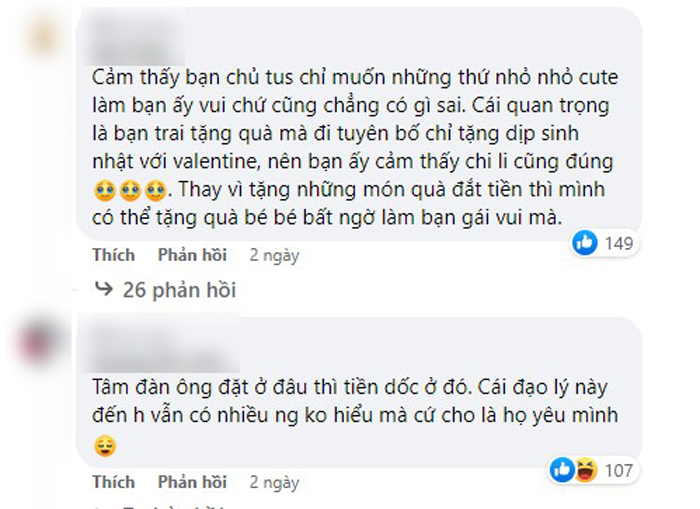Toggle "Thích" on the first comment
The image size is (700, 509).
pyautogui.click(x=113, y=255)
